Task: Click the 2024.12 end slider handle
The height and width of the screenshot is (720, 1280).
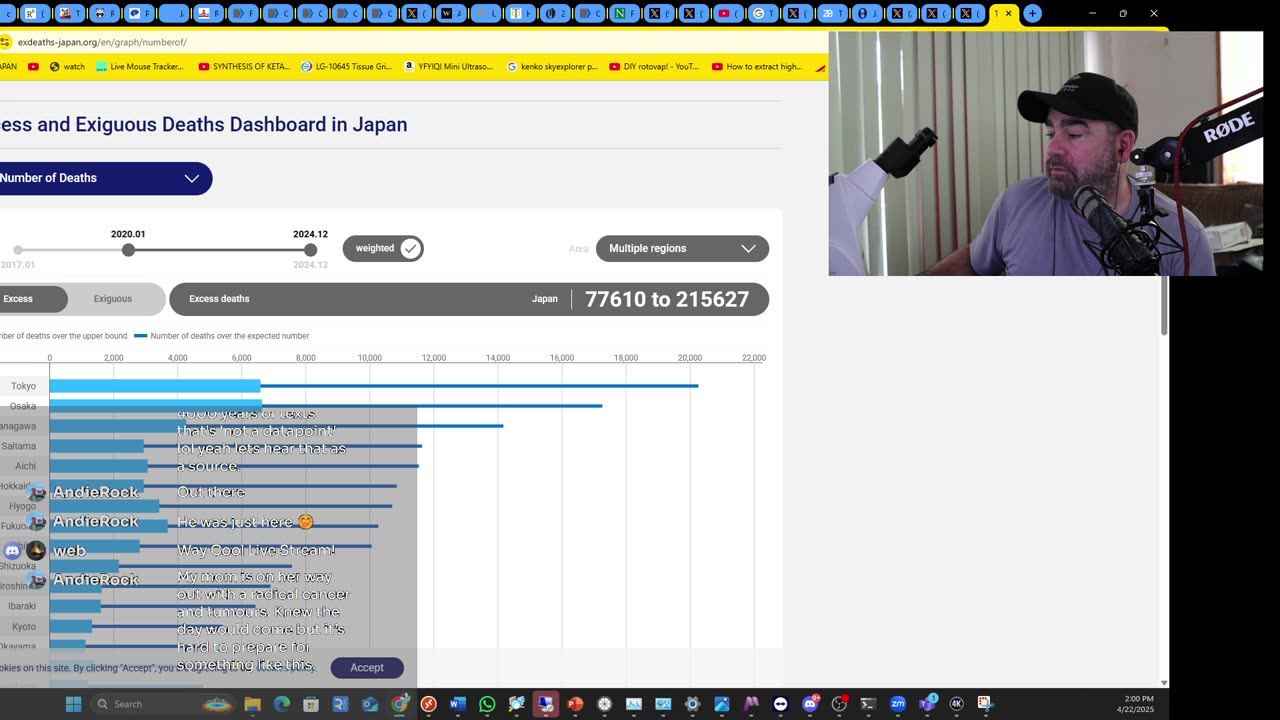Action: pyautogui.click(x=310, y=250)
